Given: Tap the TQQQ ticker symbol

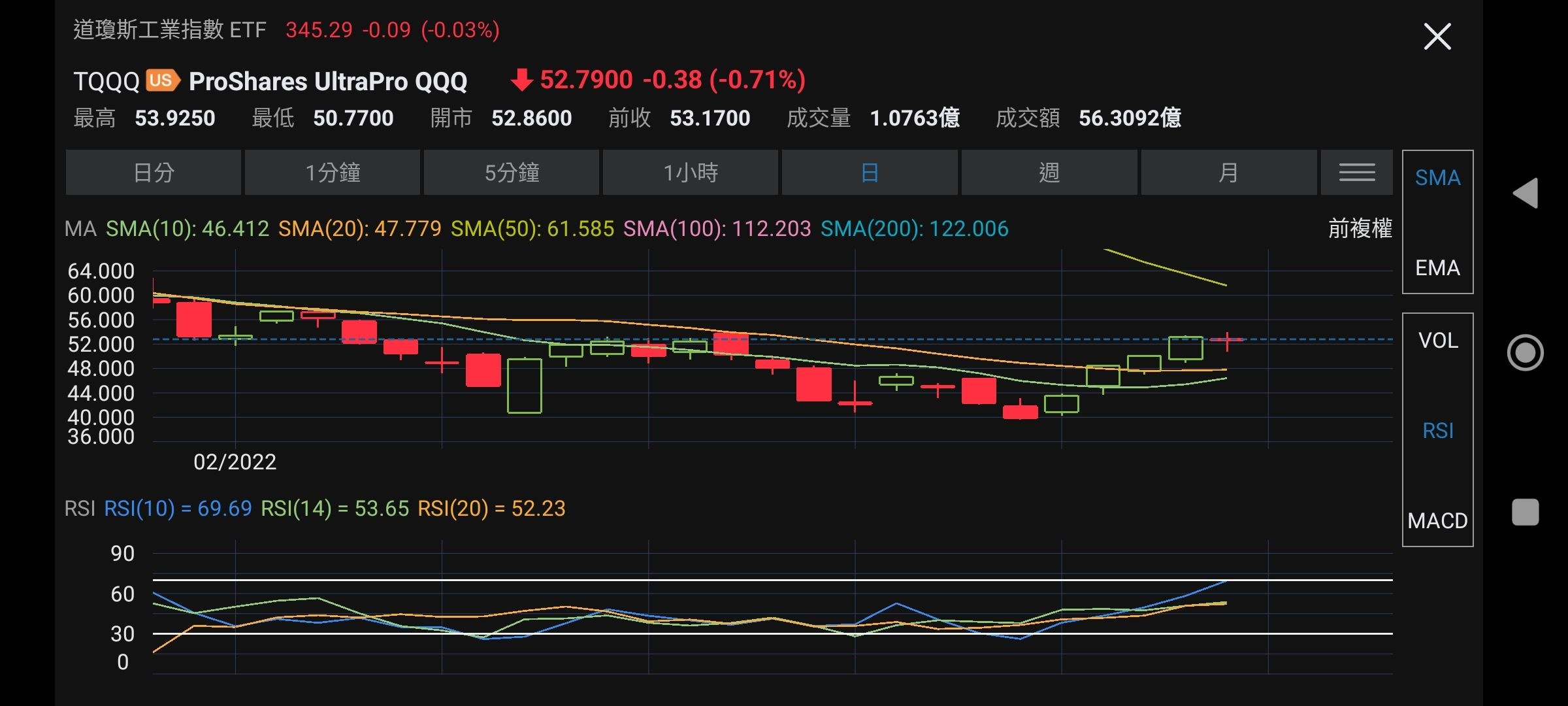Looking at the screenshot, I should tap(106, 82).
